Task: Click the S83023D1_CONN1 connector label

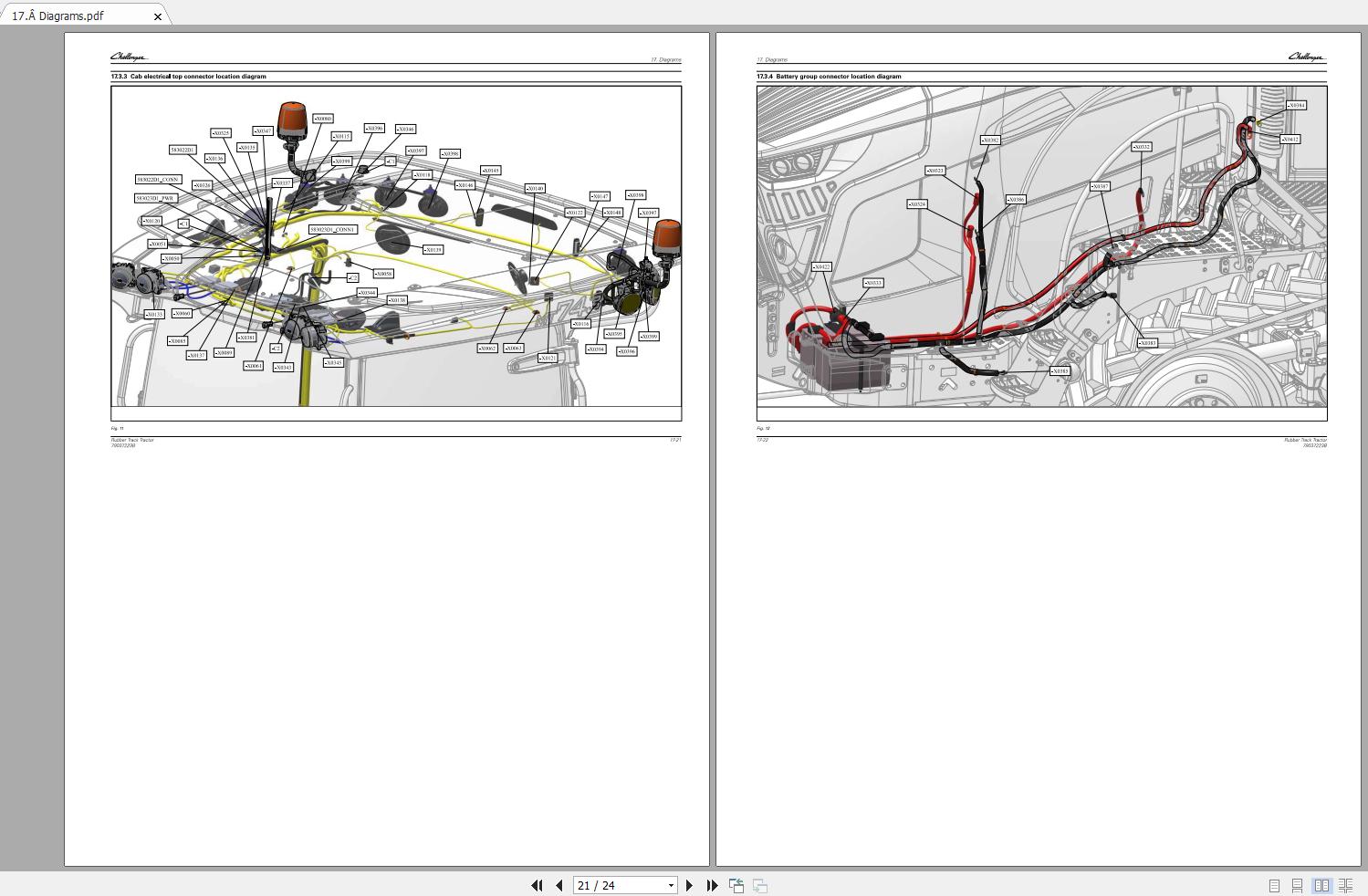Action: 332,230
